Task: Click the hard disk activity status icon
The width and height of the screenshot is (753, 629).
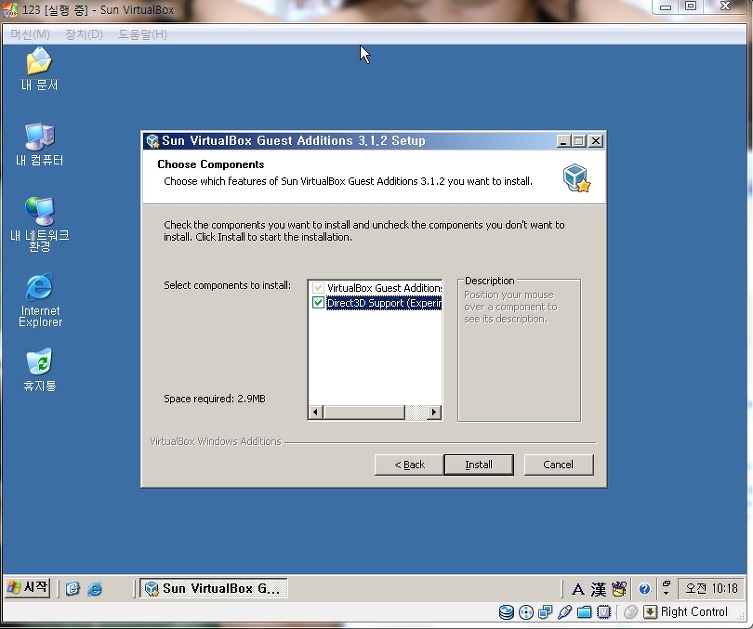Action: tap(506, 612)
